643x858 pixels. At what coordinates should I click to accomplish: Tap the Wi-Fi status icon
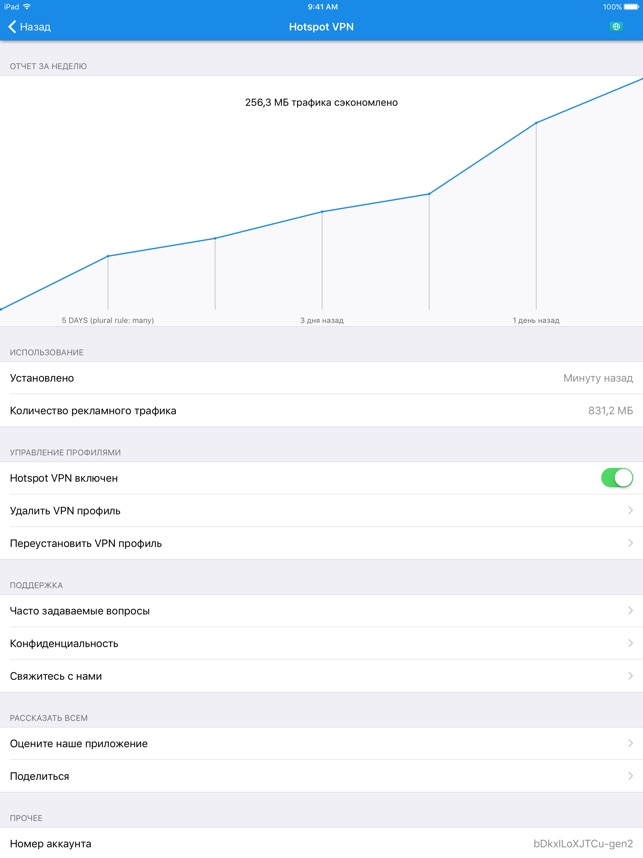[27, 7]
